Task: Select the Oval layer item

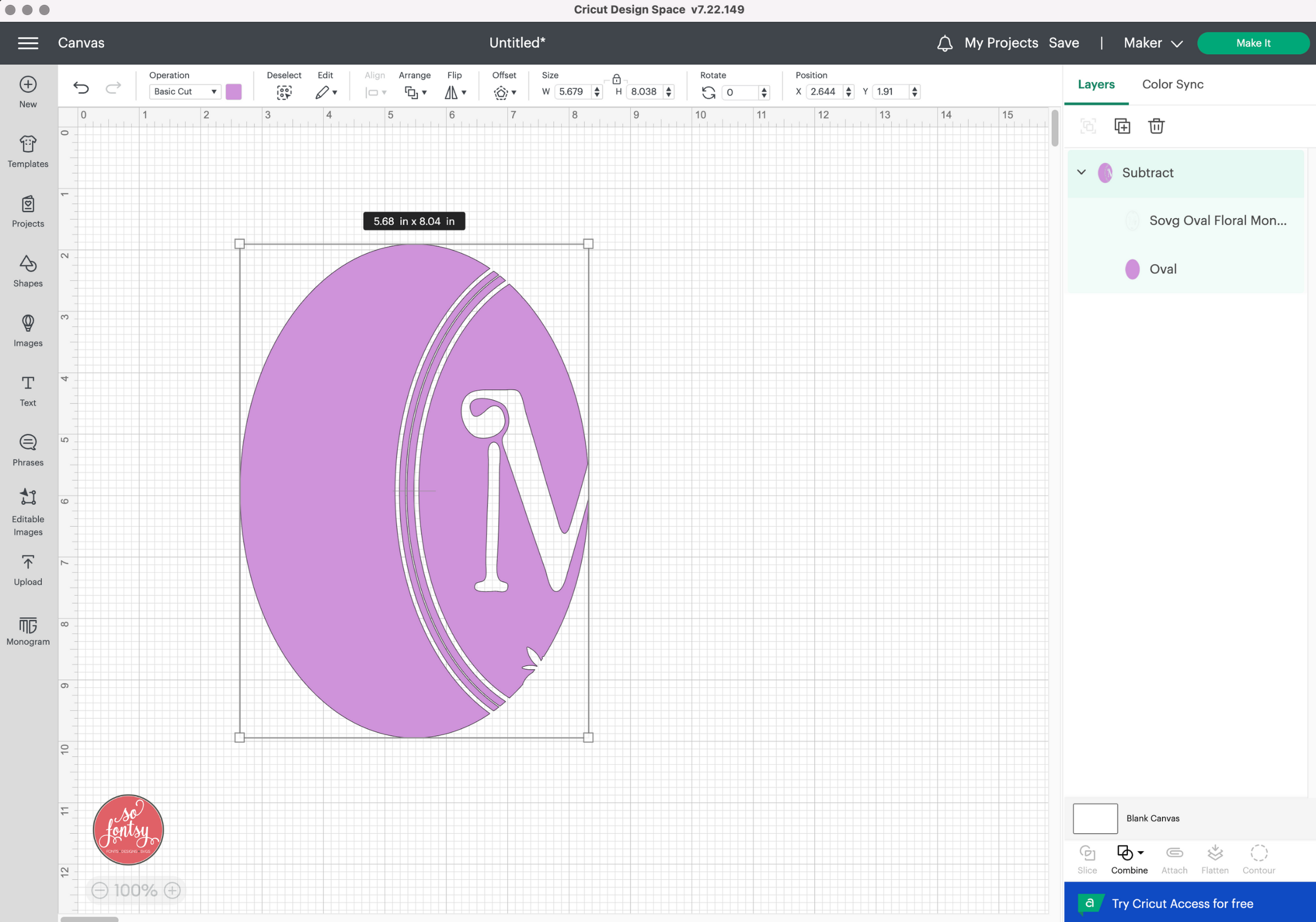Action: (1163, 269)
